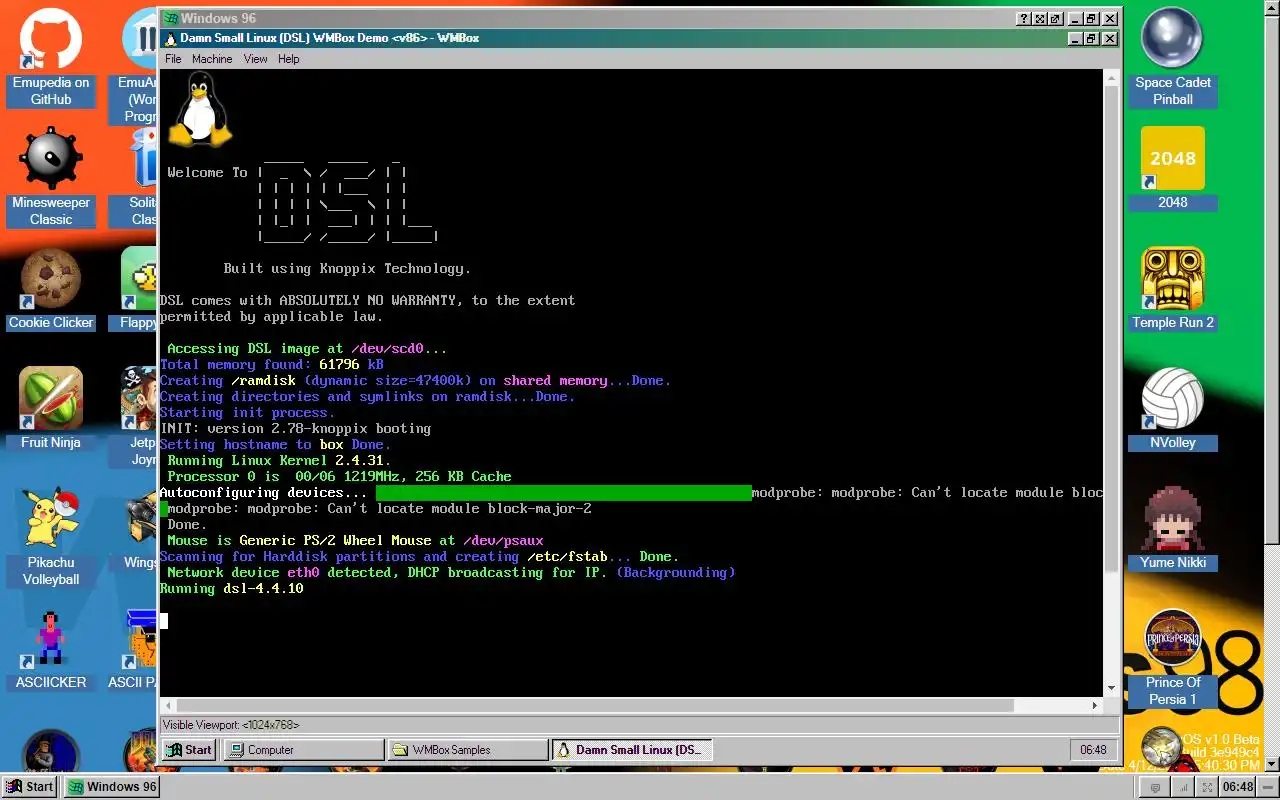The width and height of the screenshot is (1280, 800).
Task: Click the show desktop dash button in tray
Action: 1266,787
